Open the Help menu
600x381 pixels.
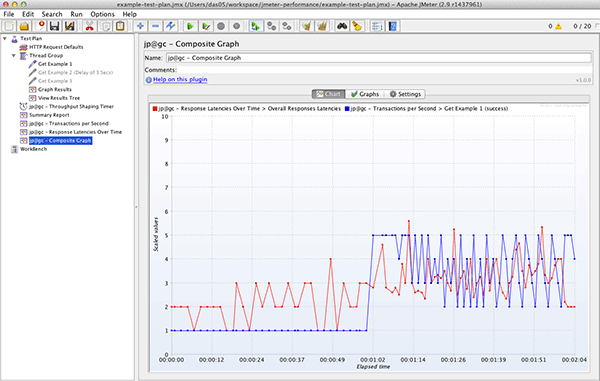click(x=129, y=14)
